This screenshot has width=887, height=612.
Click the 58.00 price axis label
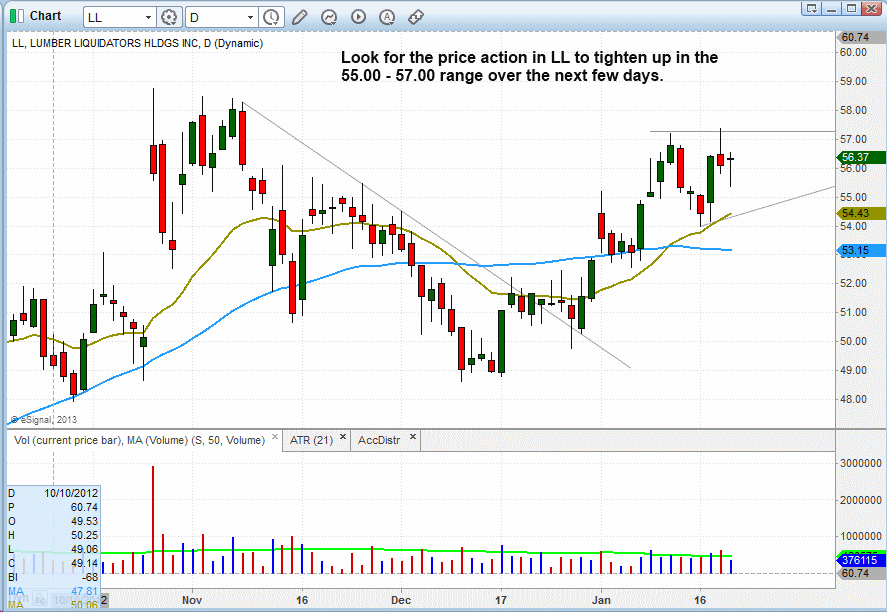854,110
